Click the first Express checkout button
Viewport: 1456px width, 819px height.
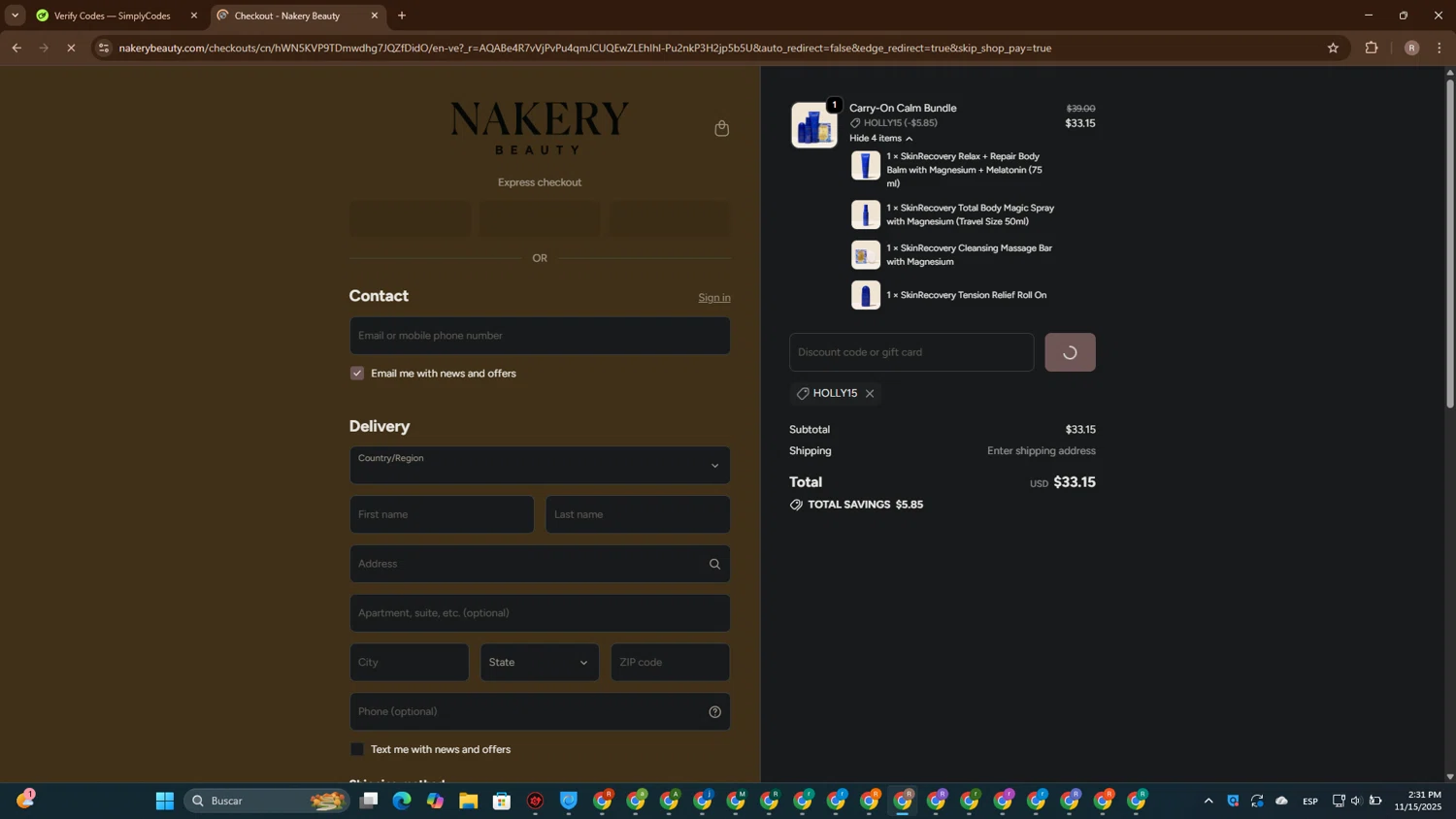(410, 218)
